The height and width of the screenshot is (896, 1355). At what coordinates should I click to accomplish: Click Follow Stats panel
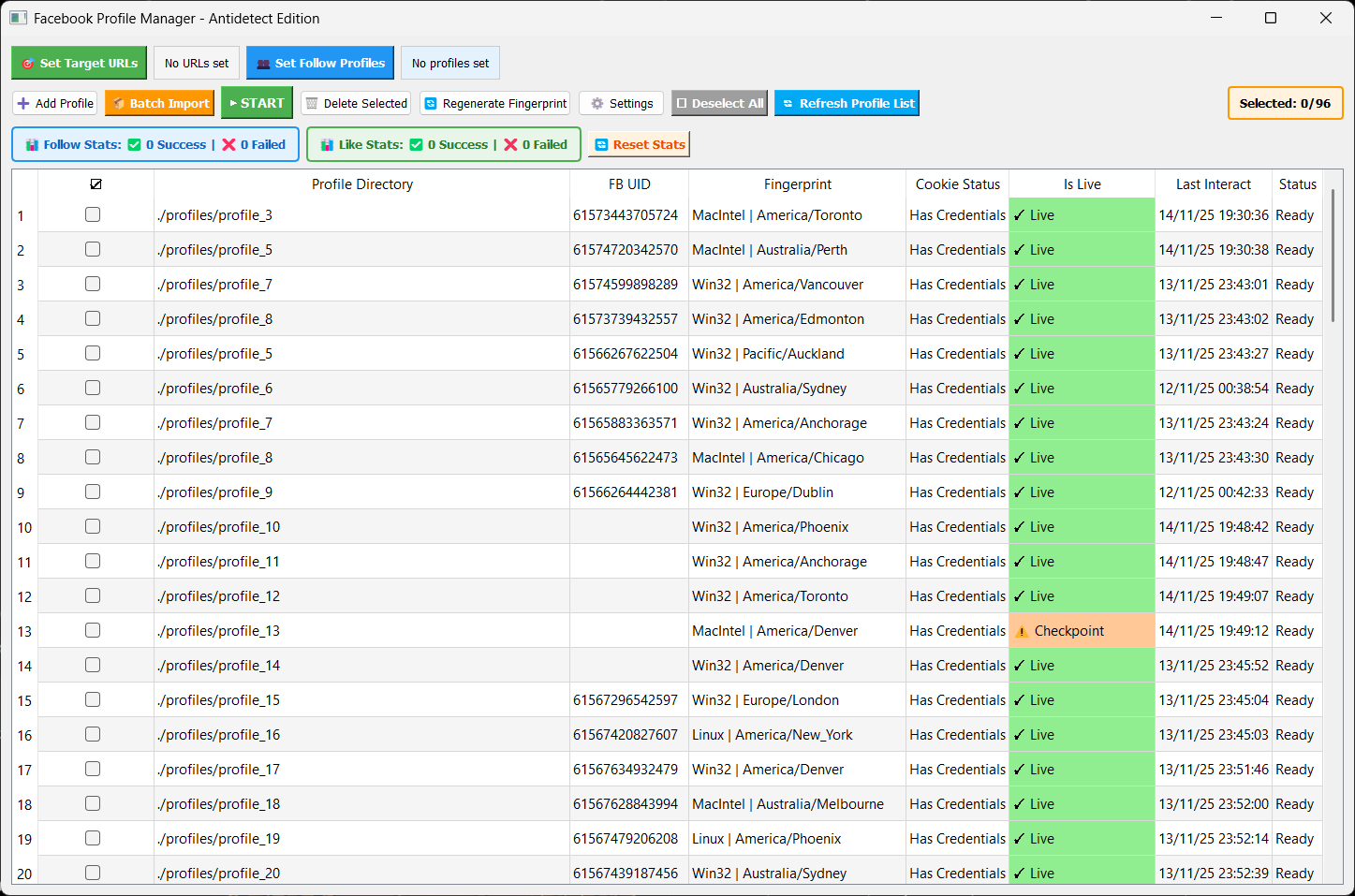pyautogui.click(x=155, y=144)
